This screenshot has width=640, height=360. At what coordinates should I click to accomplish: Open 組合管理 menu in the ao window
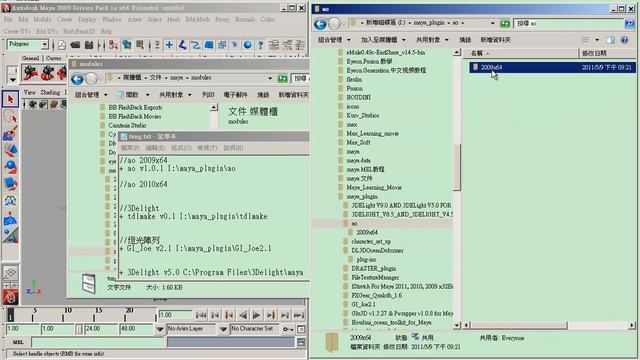pyautogui.click(x=334, y=40)
